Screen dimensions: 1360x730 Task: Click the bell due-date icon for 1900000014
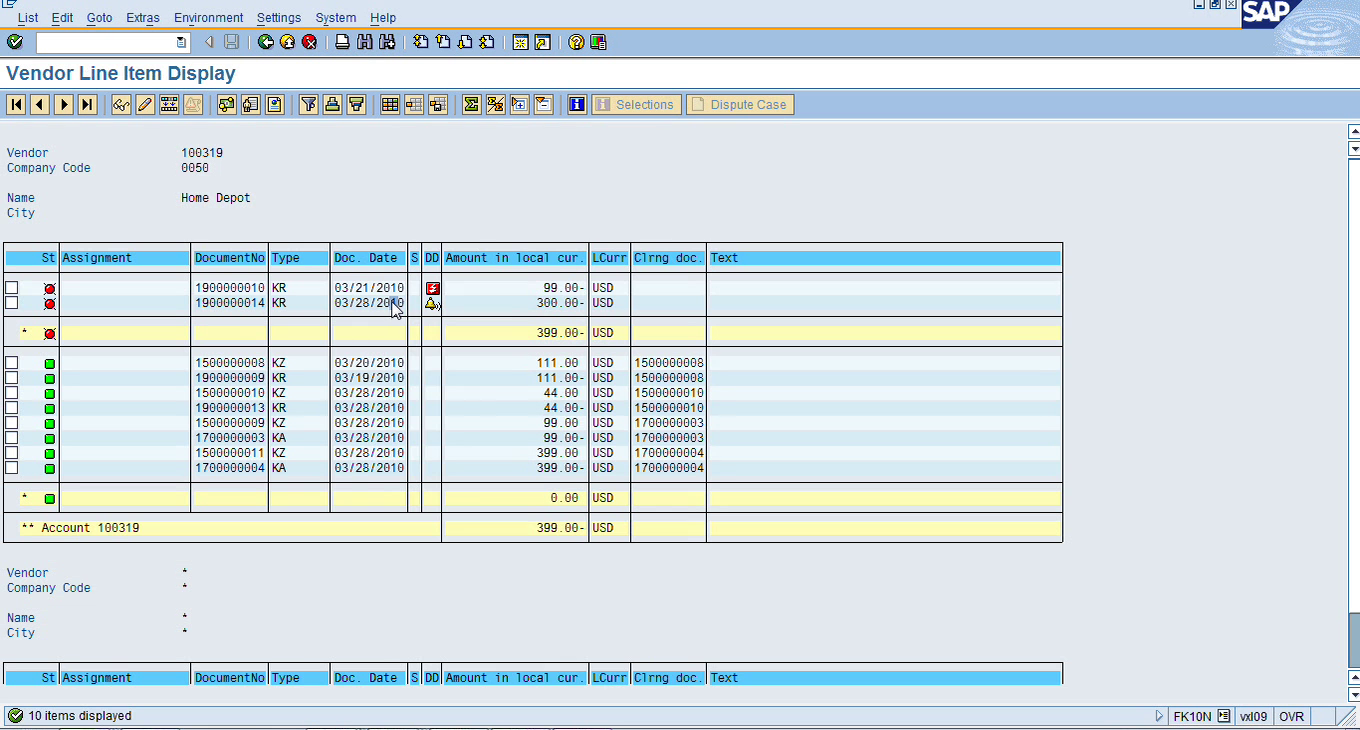pyautogui.click(x=432, y=303)
